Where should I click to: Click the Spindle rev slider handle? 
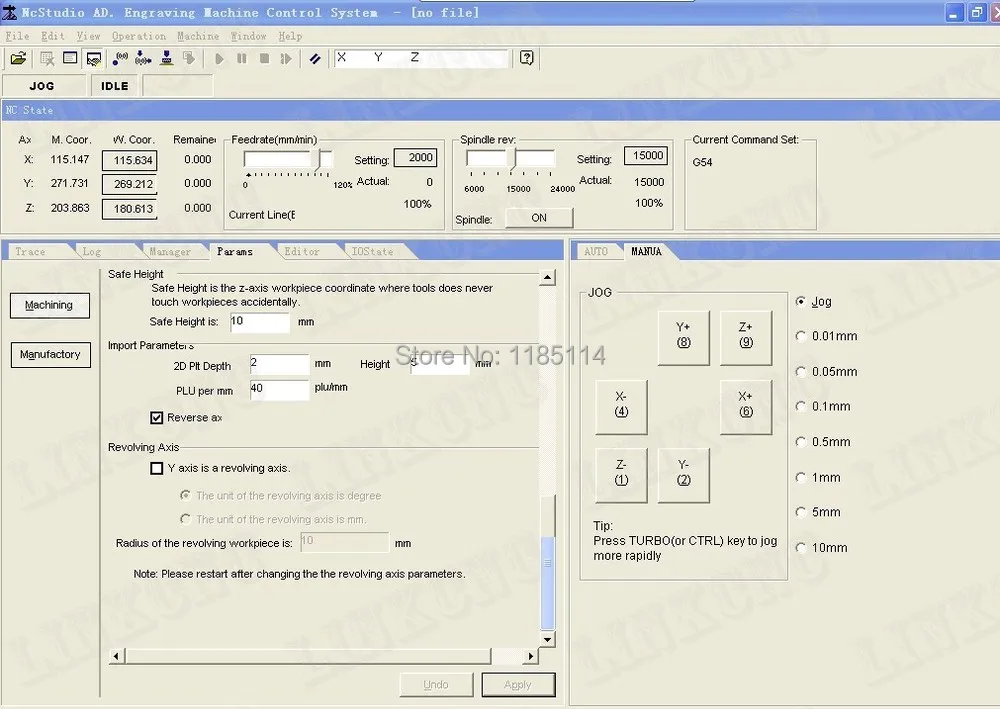point(514,159)
